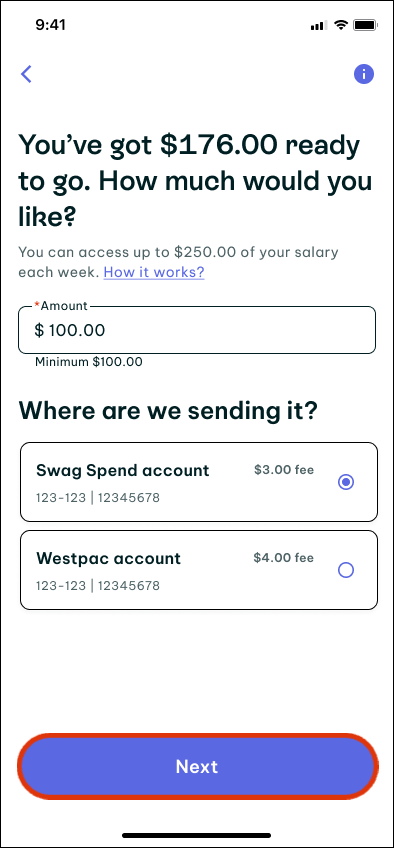Choose the Westpac account card
Image resolution: width=394 pixels, height=848 pixels.
(x=198, y=570)
